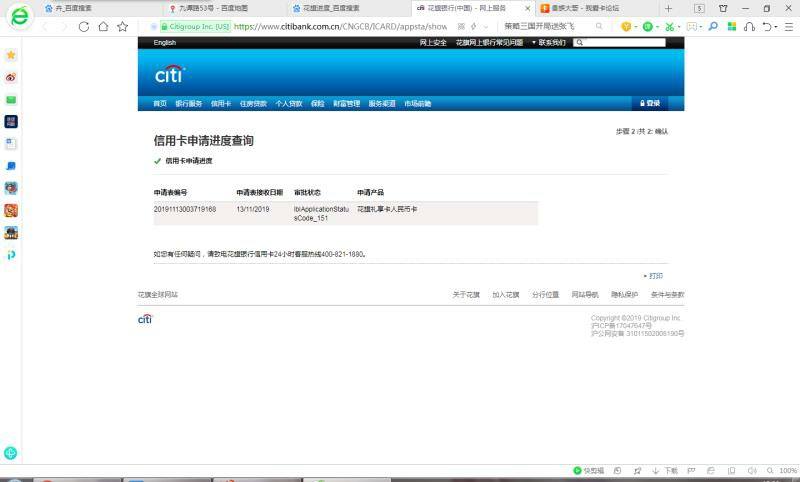Open 花旗网上银行常见问题 link
The width and height of the screenshot is (800, 482).
point(489,43)
